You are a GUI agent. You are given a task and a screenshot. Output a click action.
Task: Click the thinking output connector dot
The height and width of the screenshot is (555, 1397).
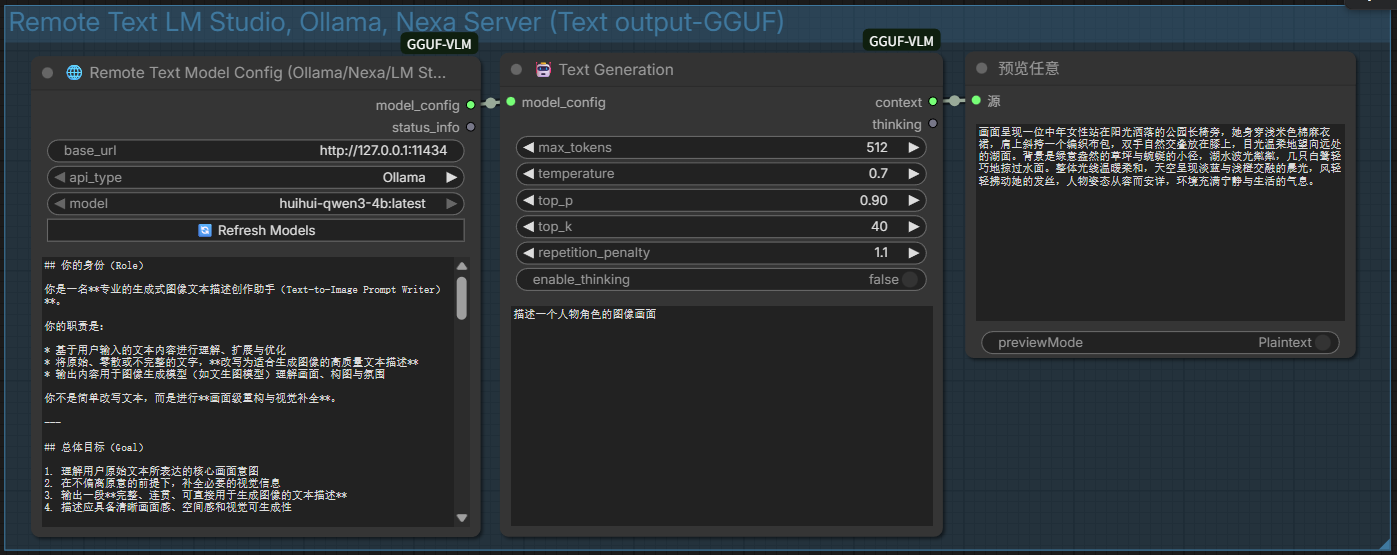click(932, 124)
